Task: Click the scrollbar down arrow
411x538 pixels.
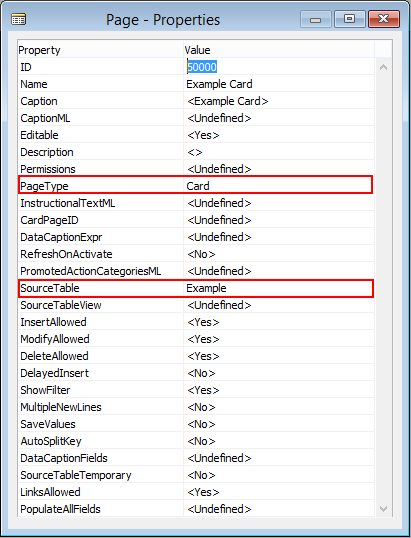Action: pyautogui.click(x=384, y=508)
